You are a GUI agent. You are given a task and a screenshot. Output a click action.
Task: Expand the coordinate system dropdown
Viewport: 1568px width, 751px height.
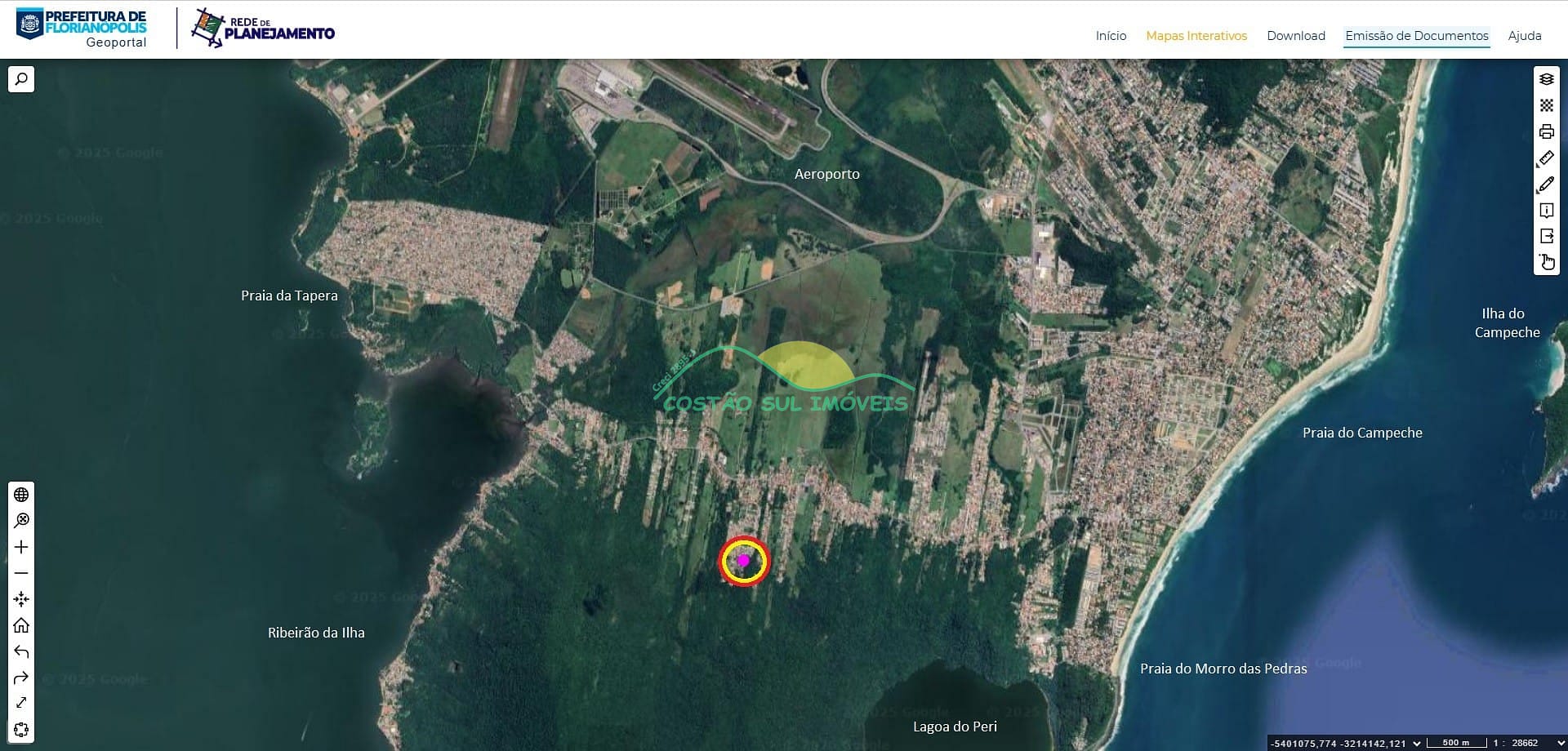(x=1417, y=743)
